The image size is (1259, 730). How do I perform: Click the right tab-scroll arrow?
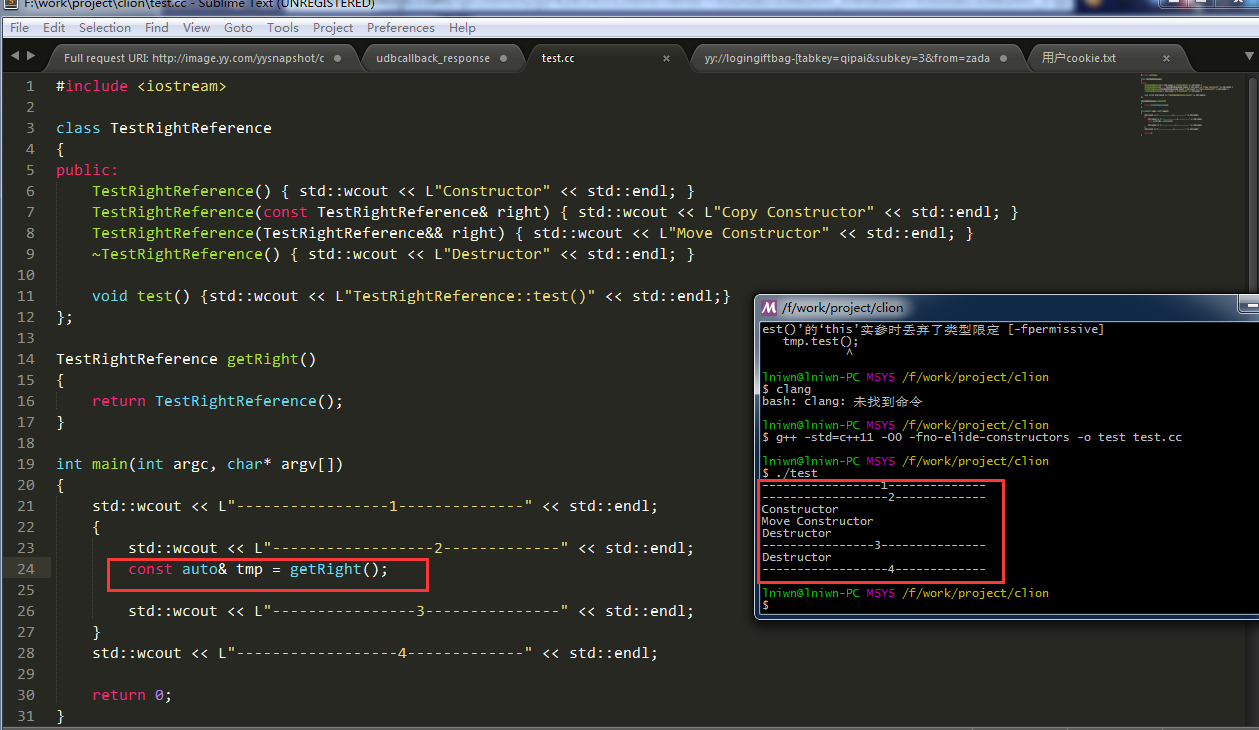tap(32, 57)
